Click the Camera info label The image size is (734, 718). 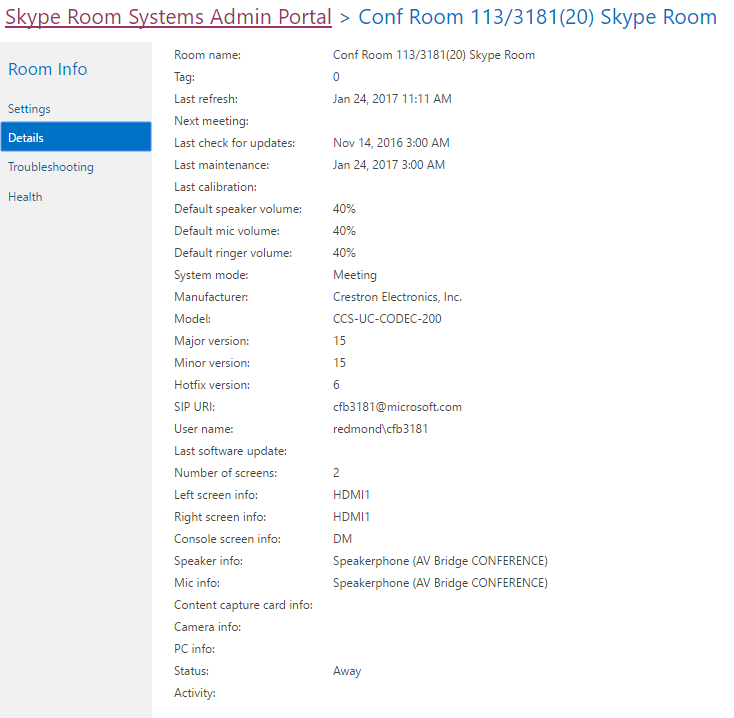coord(207,627)
